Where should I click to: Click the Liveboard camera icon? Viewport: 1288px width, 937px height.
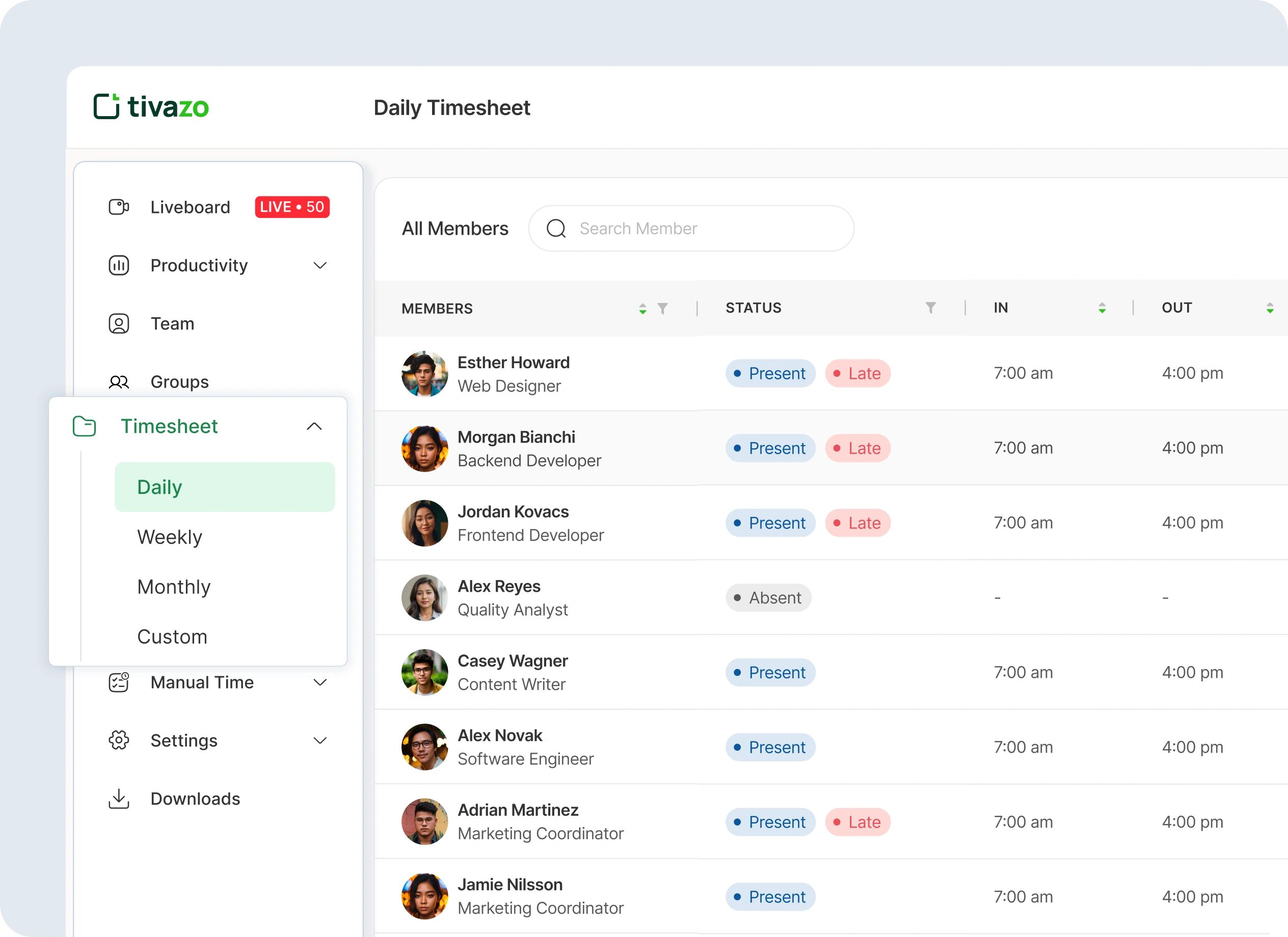click(x=119, y=207)
